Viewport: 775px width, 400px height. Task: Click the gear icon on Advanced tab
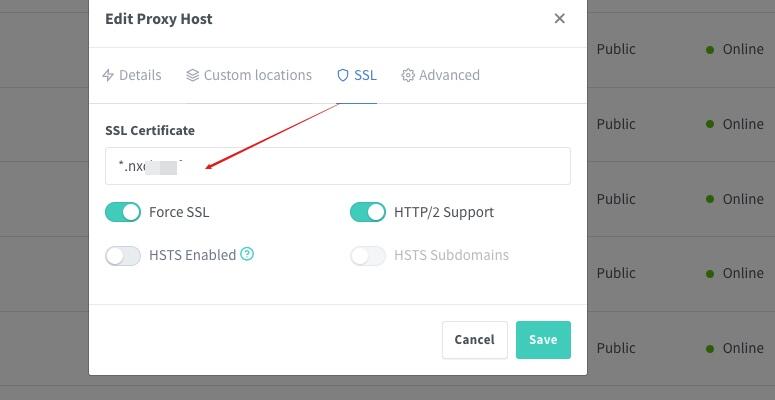(408, 75)
